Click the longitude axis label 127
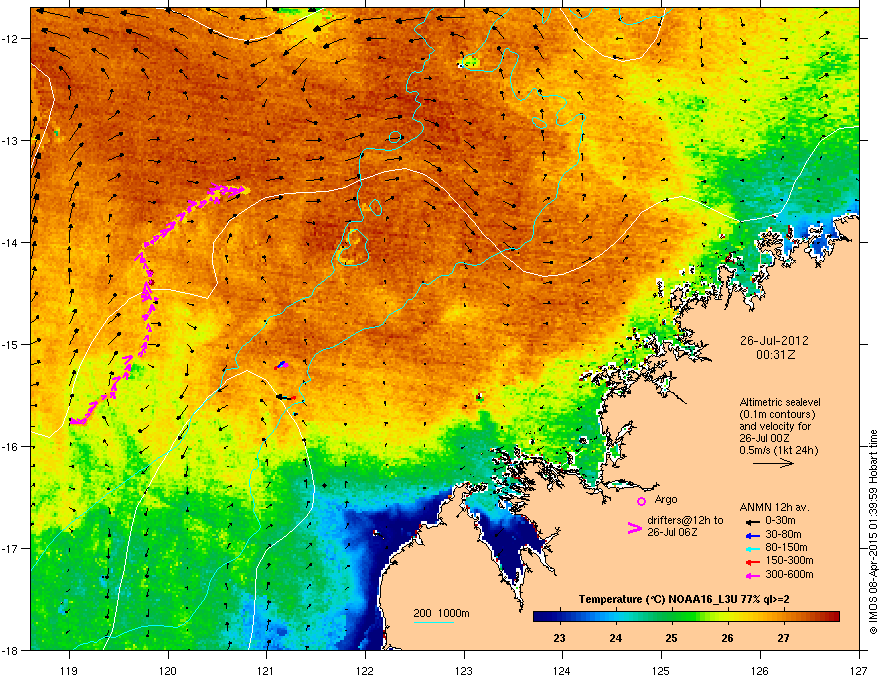 [x=859, y=671]
